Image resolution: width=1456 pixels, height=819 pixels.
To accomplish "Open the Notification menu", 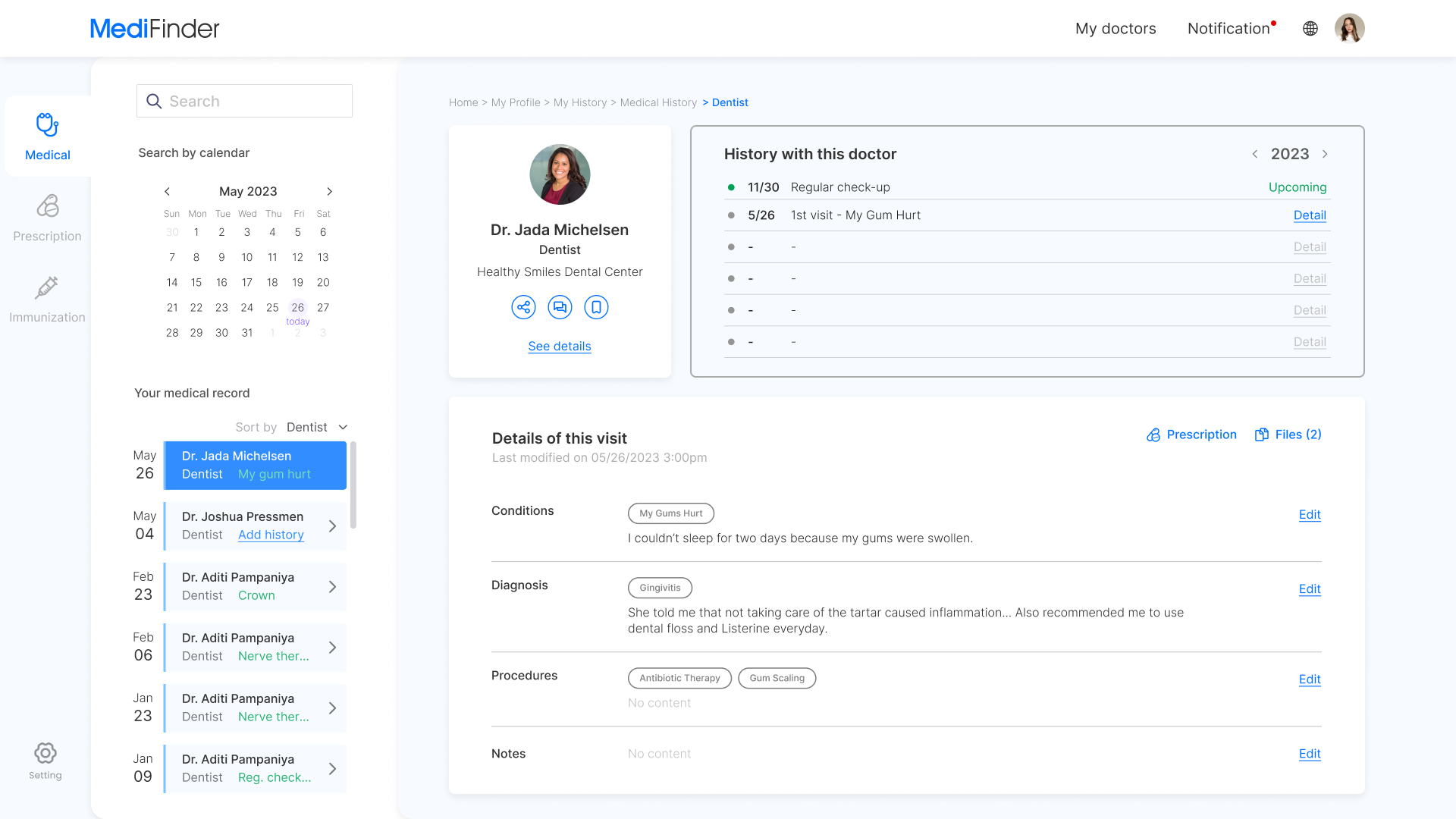I will point(1228,29).
